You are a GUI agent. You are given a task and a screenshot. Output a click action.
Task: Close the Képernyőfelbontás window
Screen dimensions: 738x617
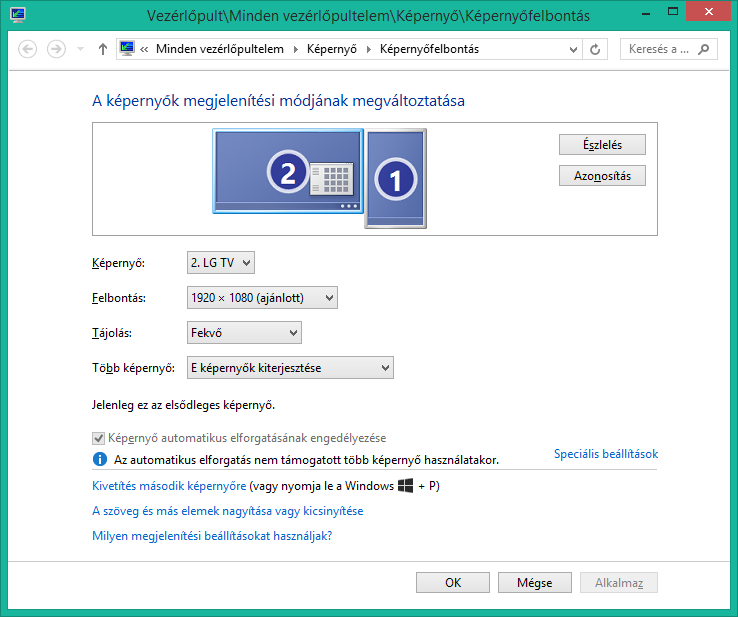(708, 12)
